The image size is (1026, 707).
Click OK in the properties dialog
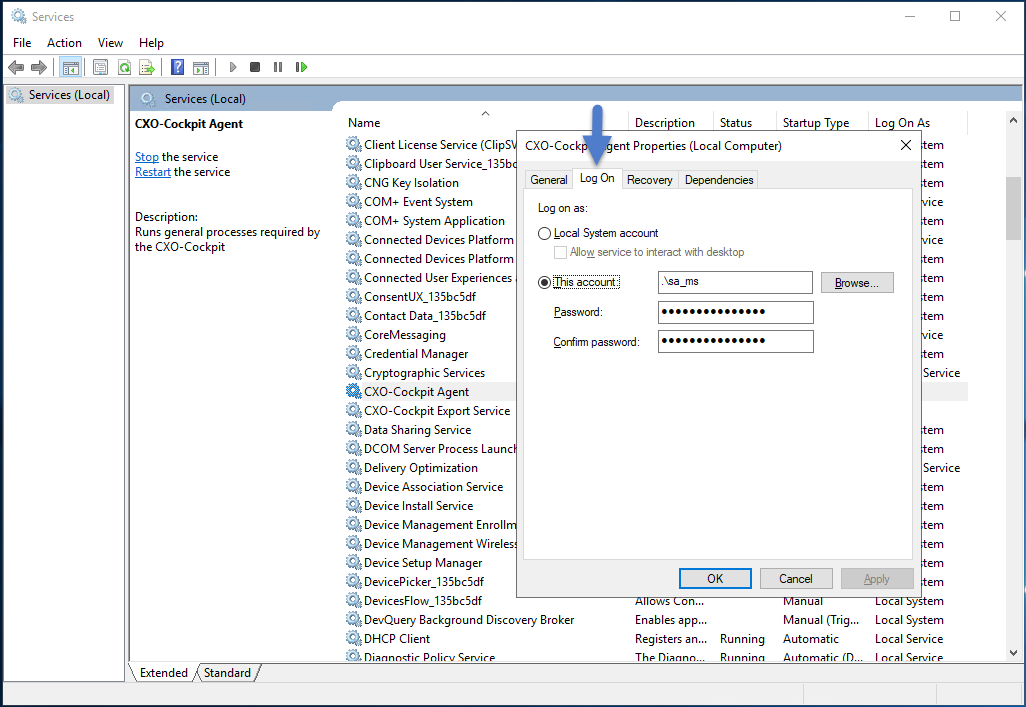point(715,579)
